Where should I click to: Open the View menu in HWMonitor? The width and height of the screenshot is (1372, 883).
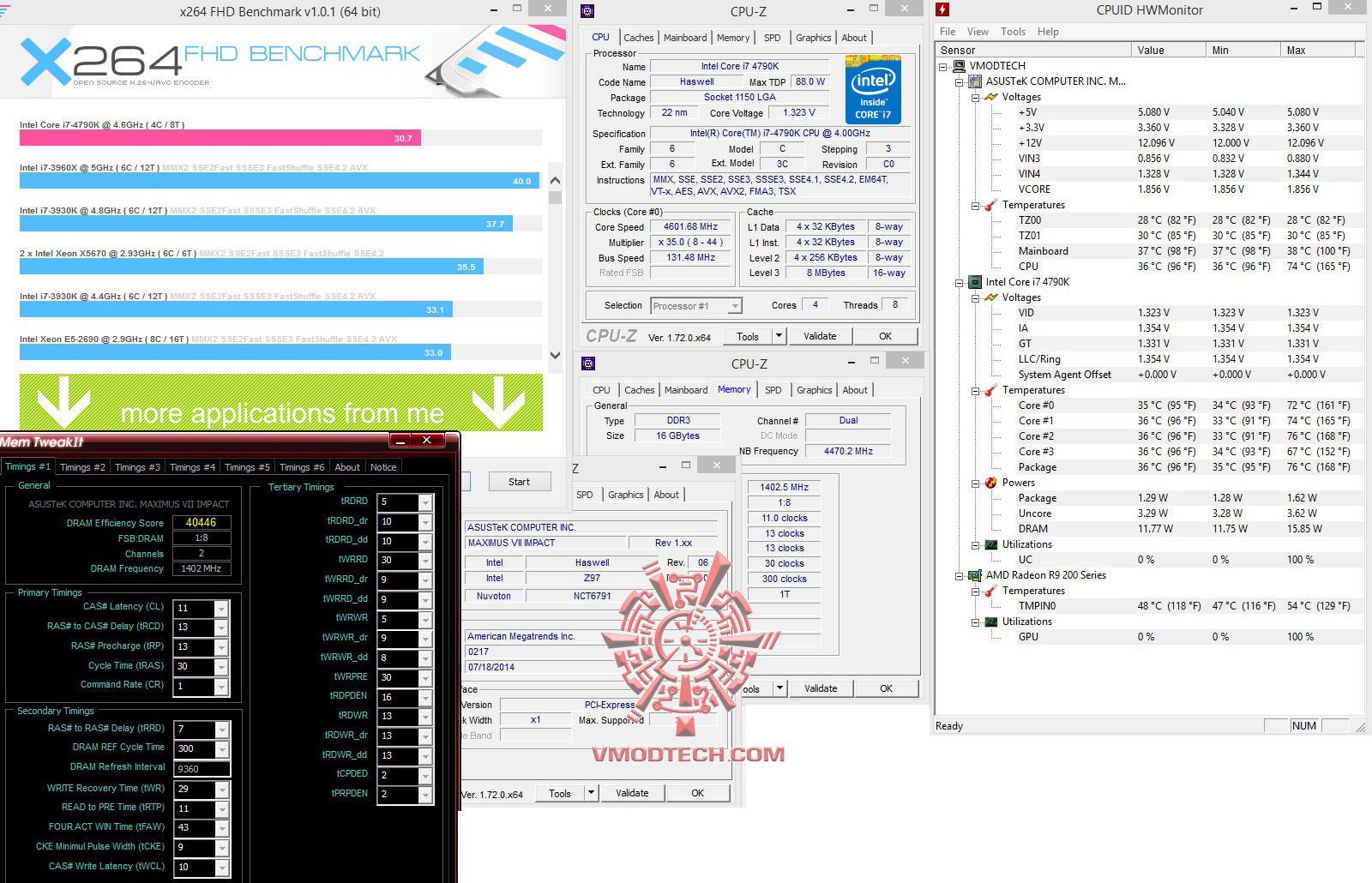(978, 32)
